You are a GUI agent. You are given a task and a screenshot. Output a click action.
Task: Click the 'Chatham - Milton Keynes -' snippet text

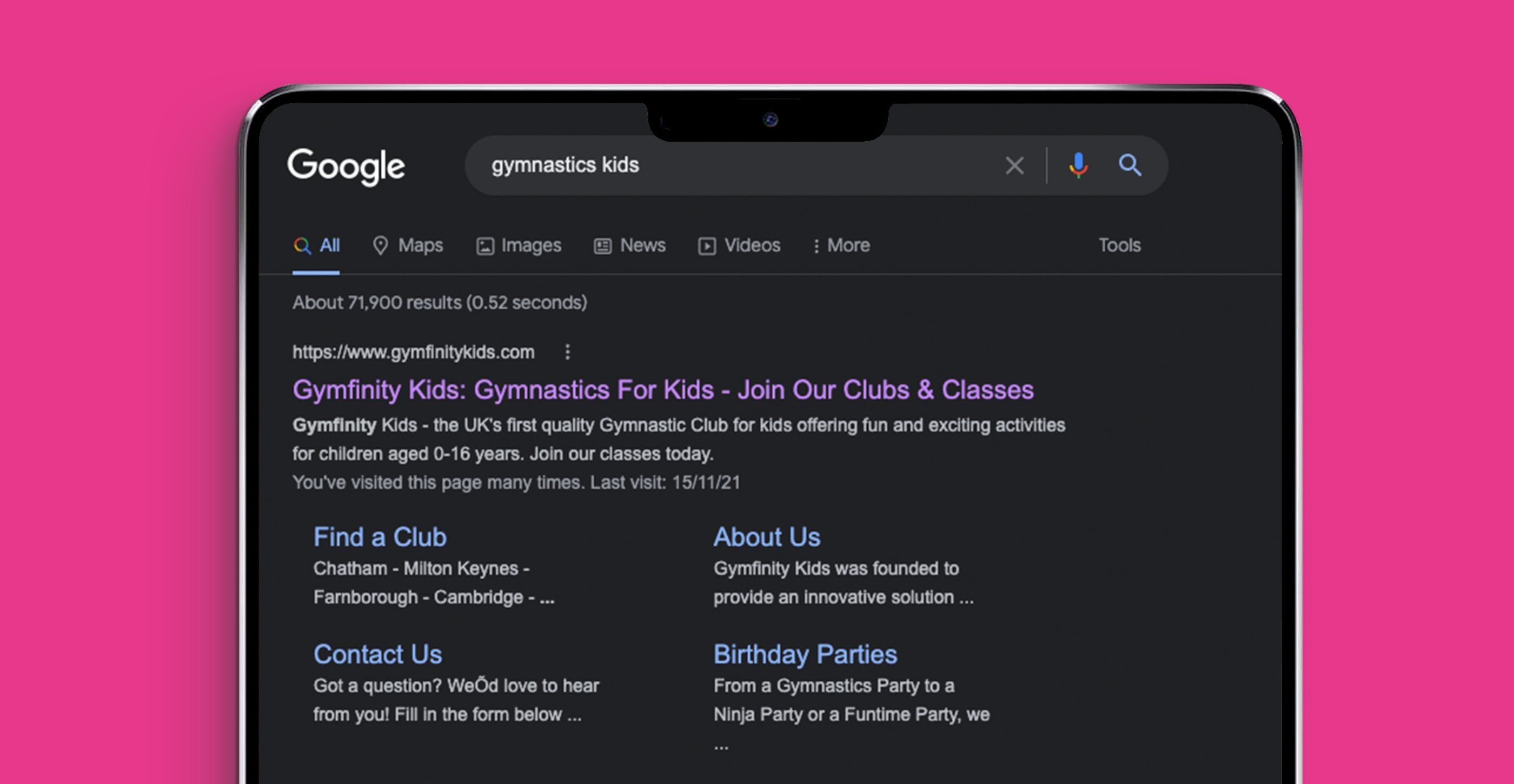[421, 569]
